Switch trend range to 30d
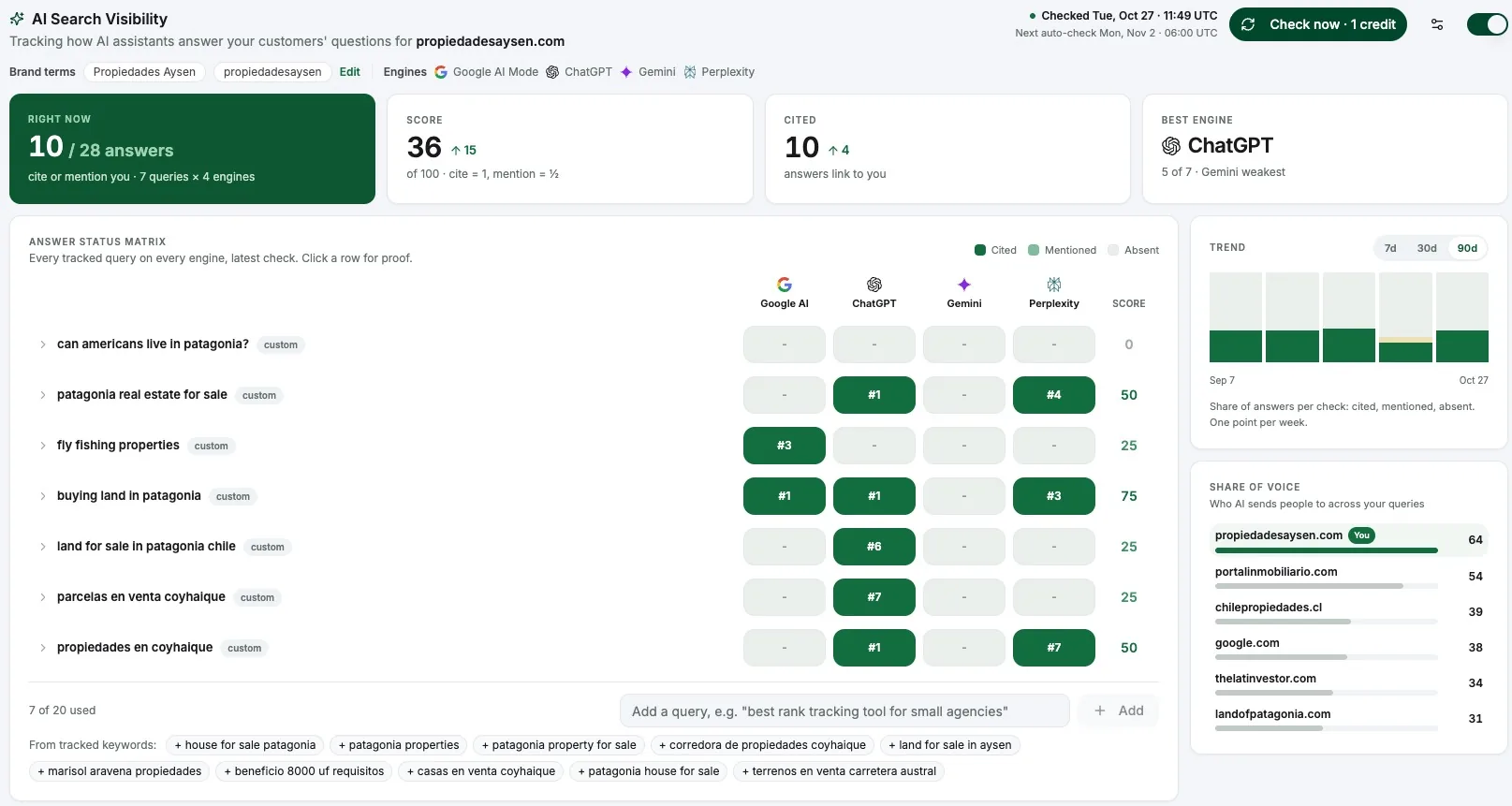 pos(1427,248)
